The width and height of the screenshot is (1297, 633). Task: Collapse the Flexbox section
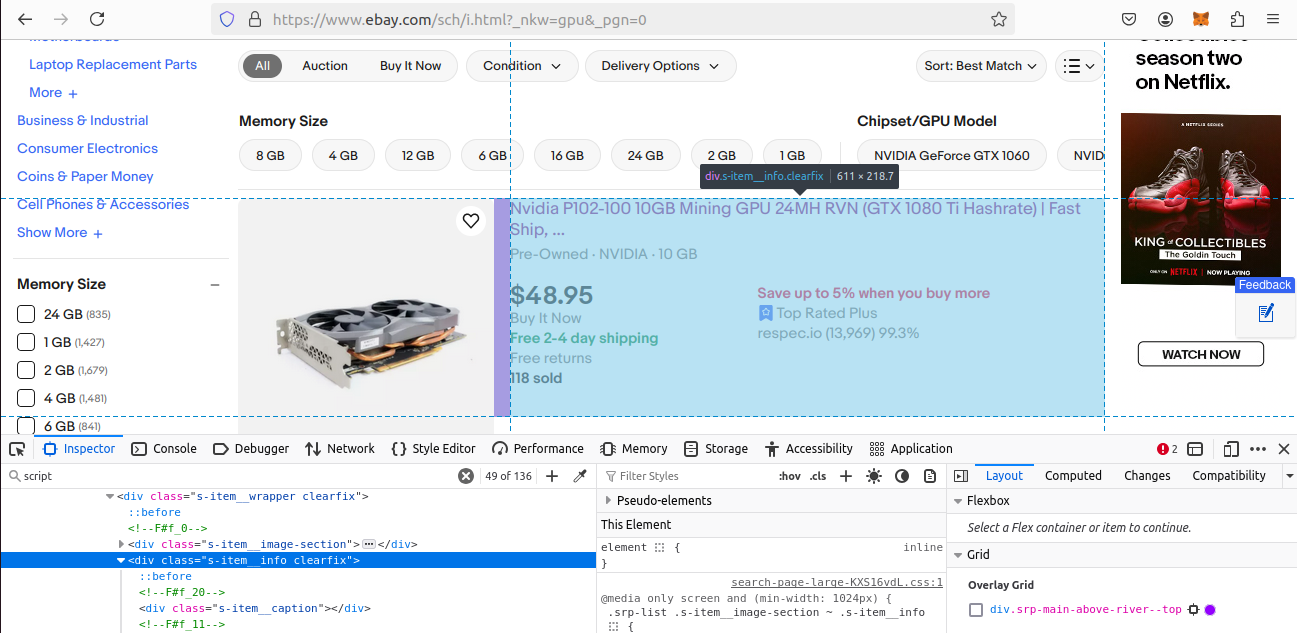tap(958, 501)
